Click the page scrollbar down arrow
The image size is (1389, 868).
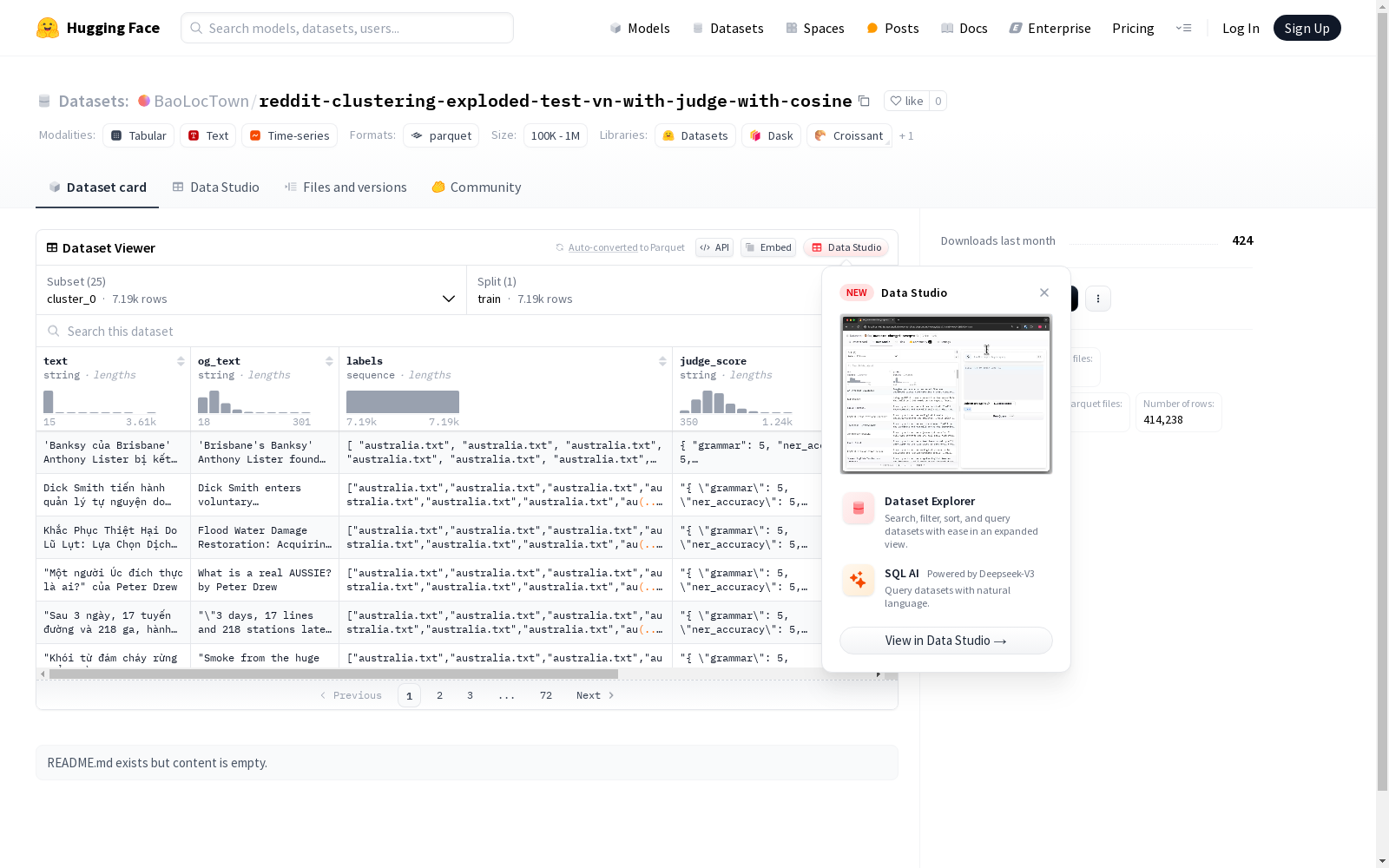1382,861
